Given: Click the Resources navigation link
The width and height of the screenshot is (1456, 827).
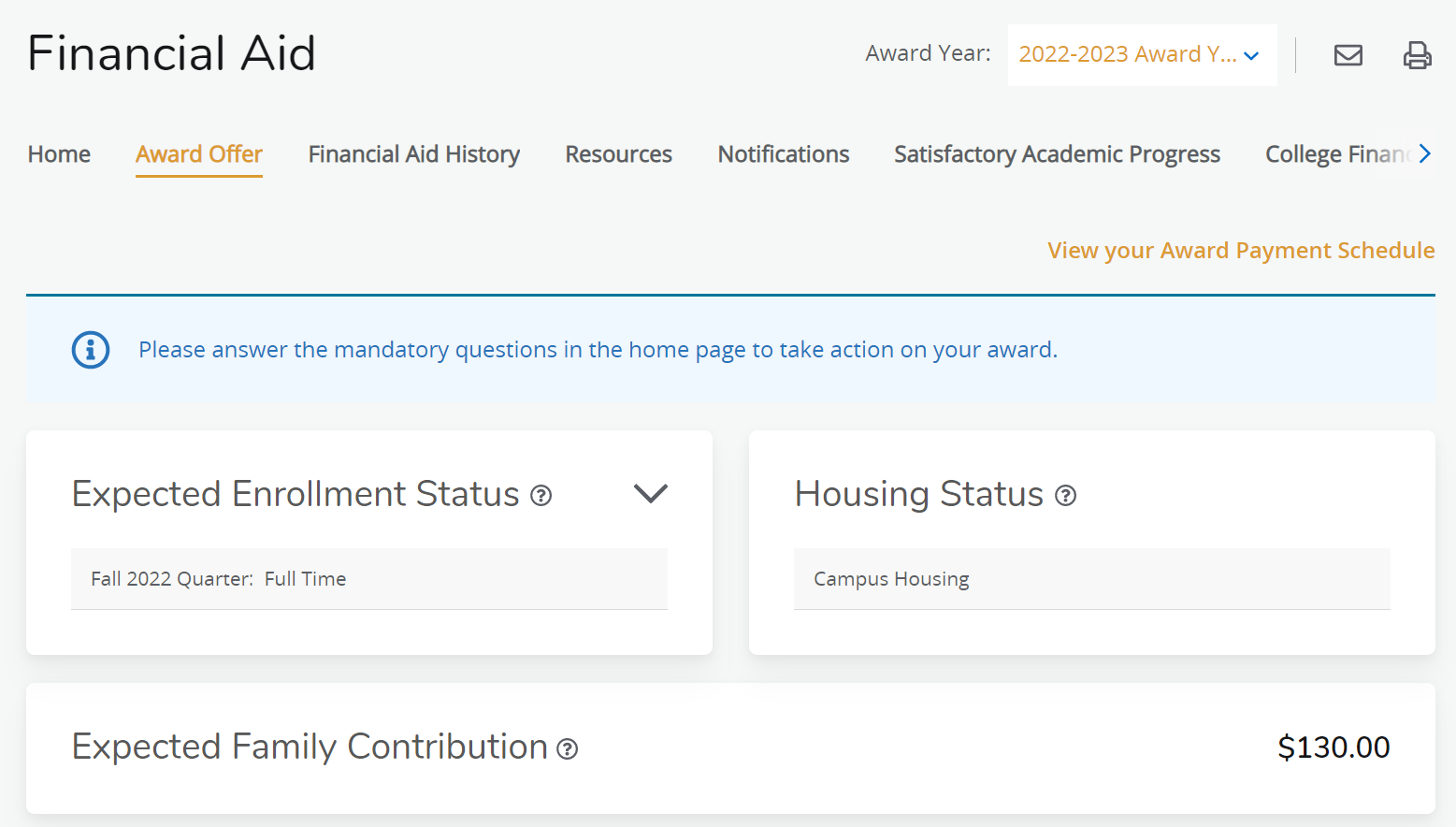Looking at the screenshot, I should click(618, 153).
